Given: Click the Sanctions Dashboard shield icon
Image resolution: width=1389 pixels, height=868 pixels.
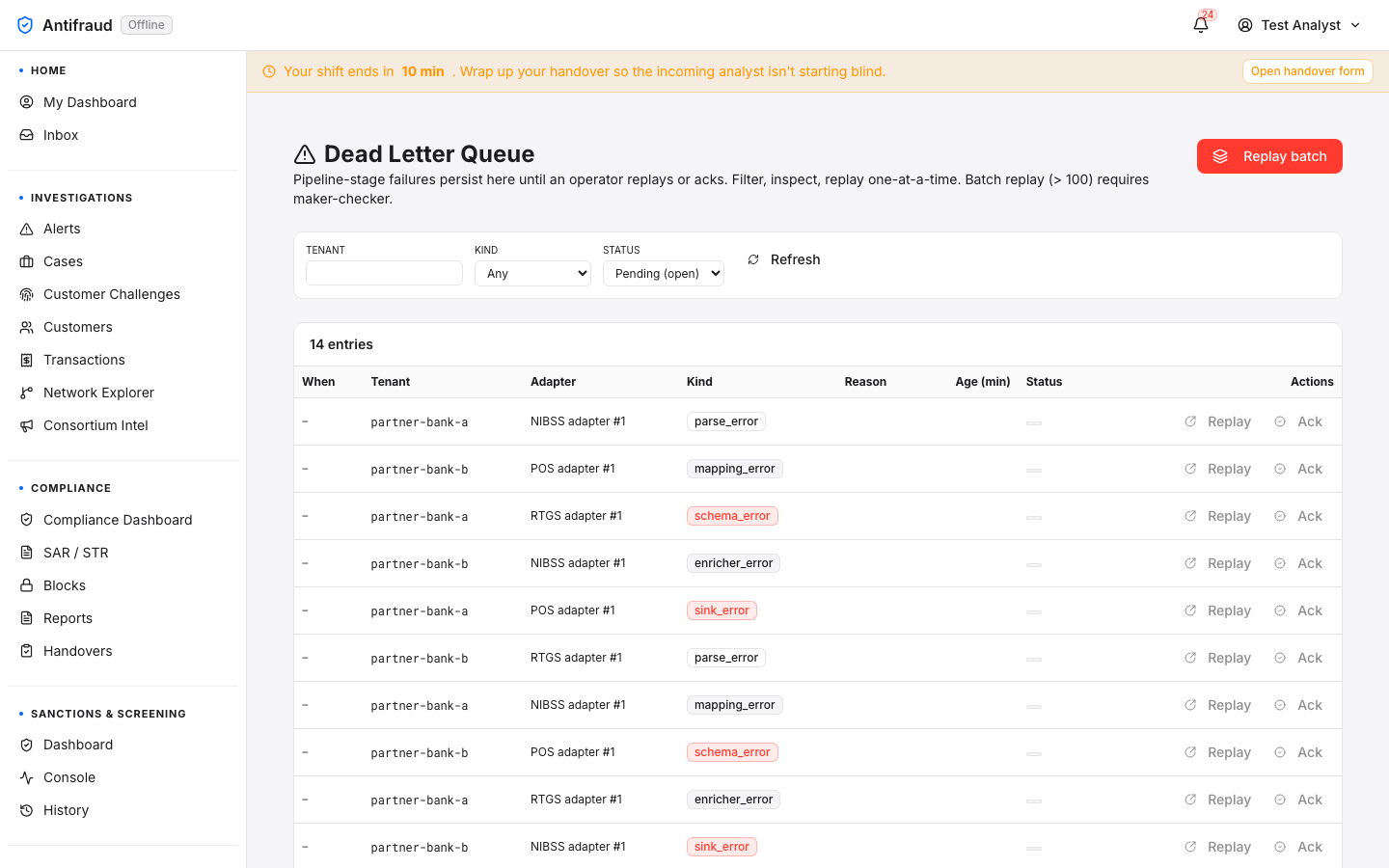Looking at the screenshot, I should [x=27, y=745].
